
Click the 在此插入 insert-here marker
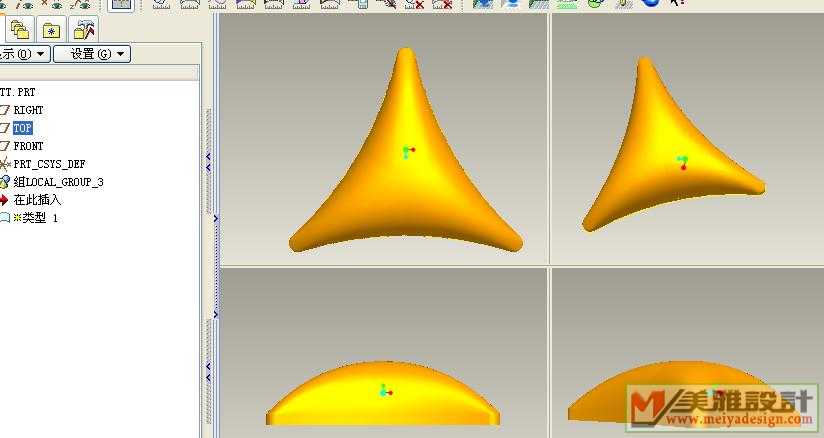click(x=37, y=200)
